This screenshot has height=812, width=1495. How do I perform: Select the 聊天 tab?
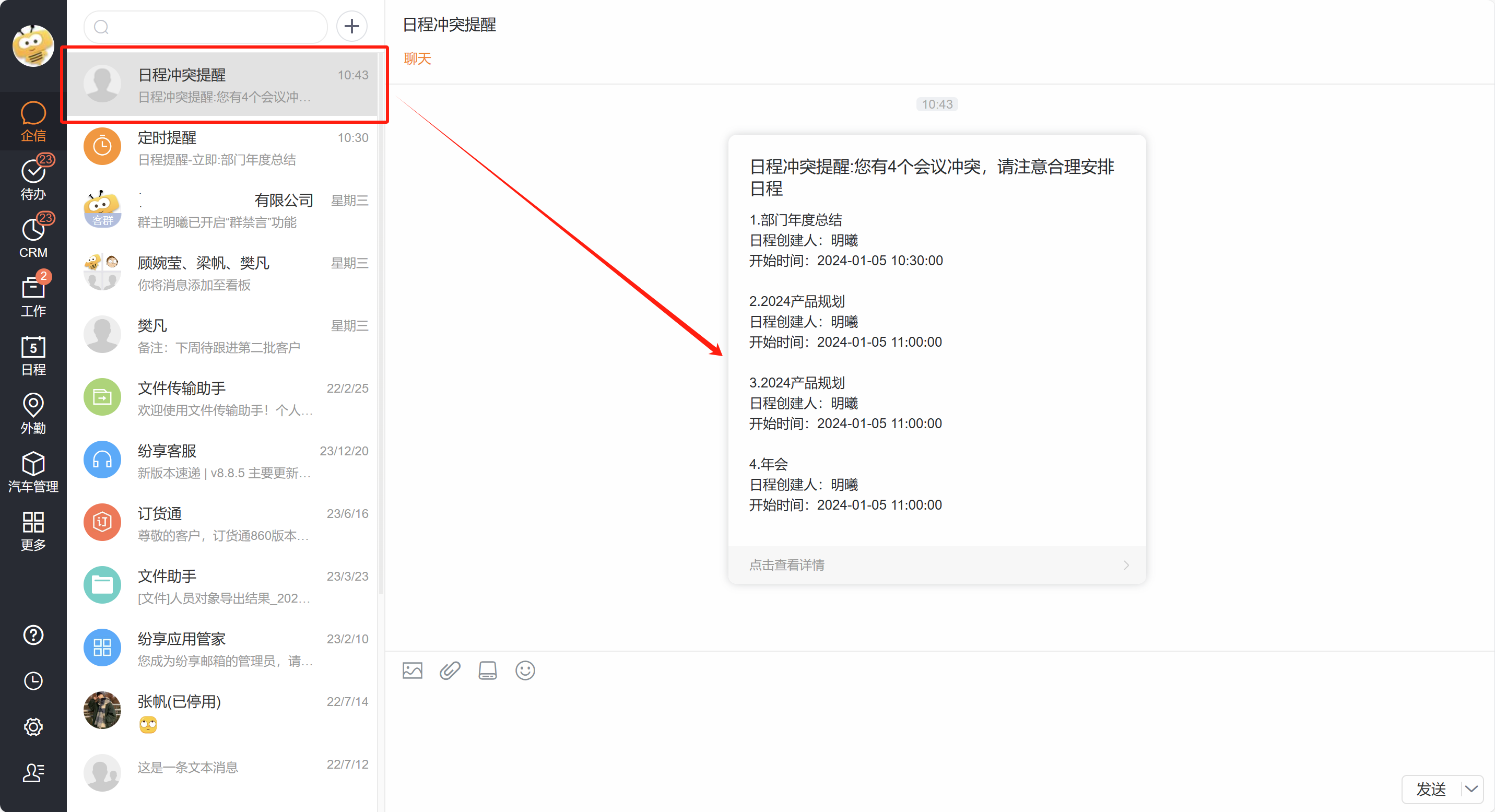417,58
